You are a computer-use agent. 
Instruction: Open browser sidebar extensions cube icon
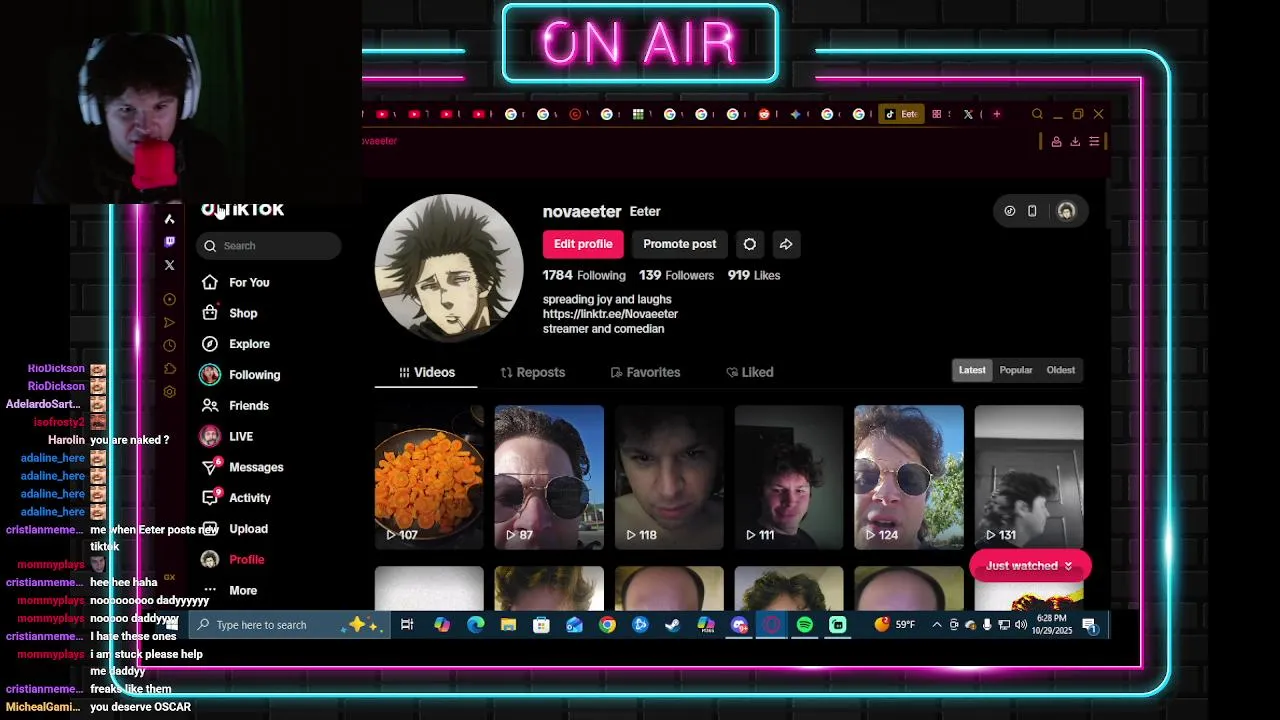(x=169, y=369)
